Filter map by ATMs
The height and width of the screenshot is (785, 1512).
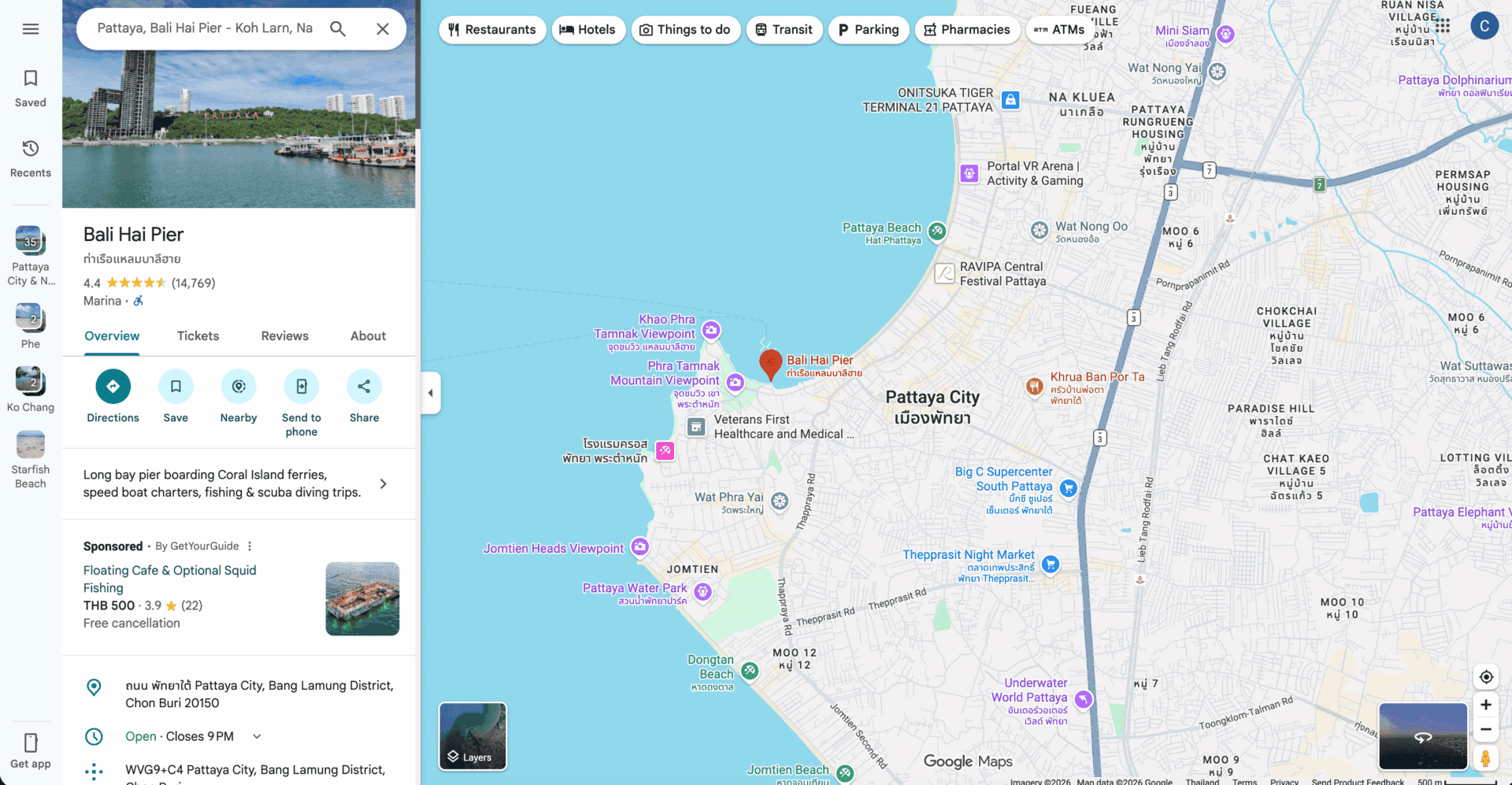click(1060, 30)
